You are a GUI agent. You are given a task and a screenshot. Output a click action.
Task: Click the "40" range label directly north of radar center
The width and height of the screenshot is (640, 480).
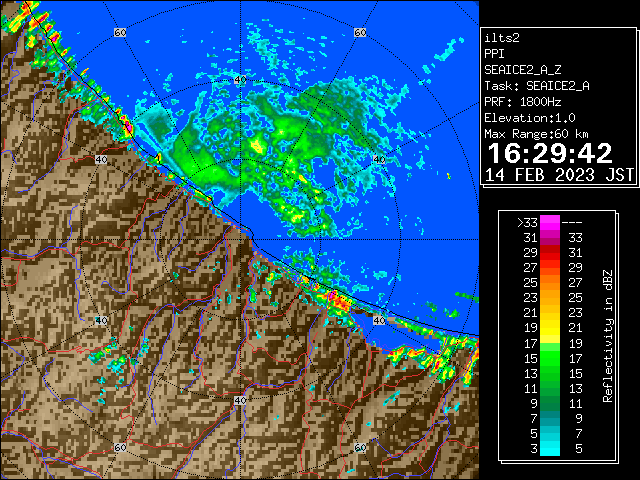(x=240, y=80)
